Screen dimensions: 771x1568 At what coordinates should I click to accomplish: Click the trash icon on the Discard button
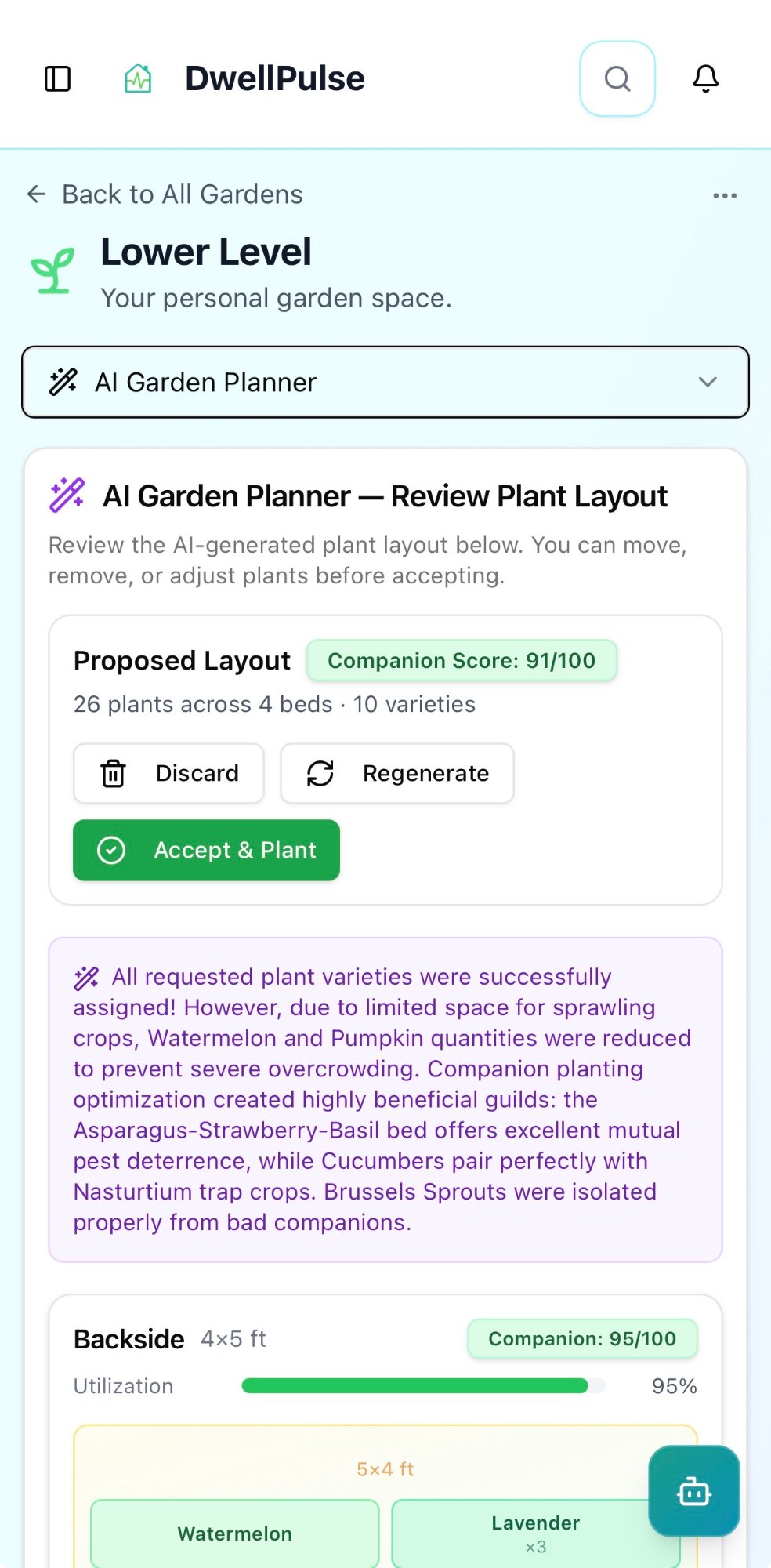tap(114, 773)
